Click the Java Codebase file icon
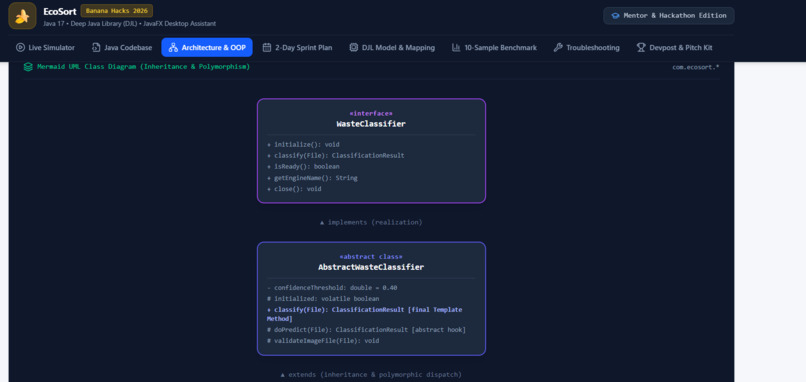Viewport: 806px width, 382px height. [96, 47]
